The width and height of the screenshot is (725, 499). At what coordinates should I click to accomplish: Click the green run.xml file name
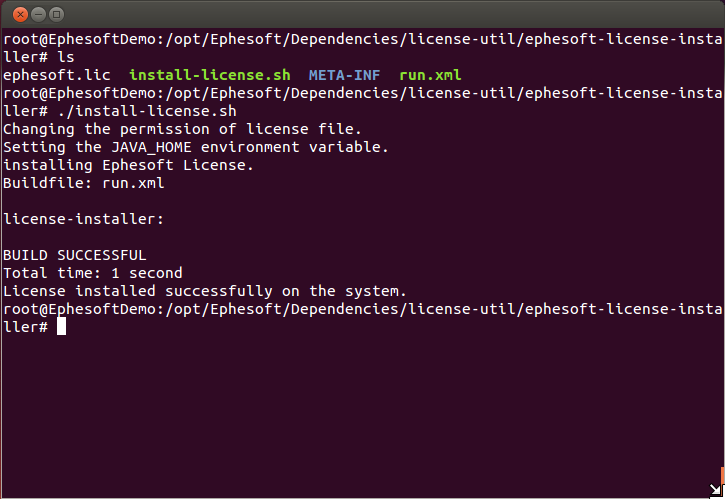tap(430, 75)
